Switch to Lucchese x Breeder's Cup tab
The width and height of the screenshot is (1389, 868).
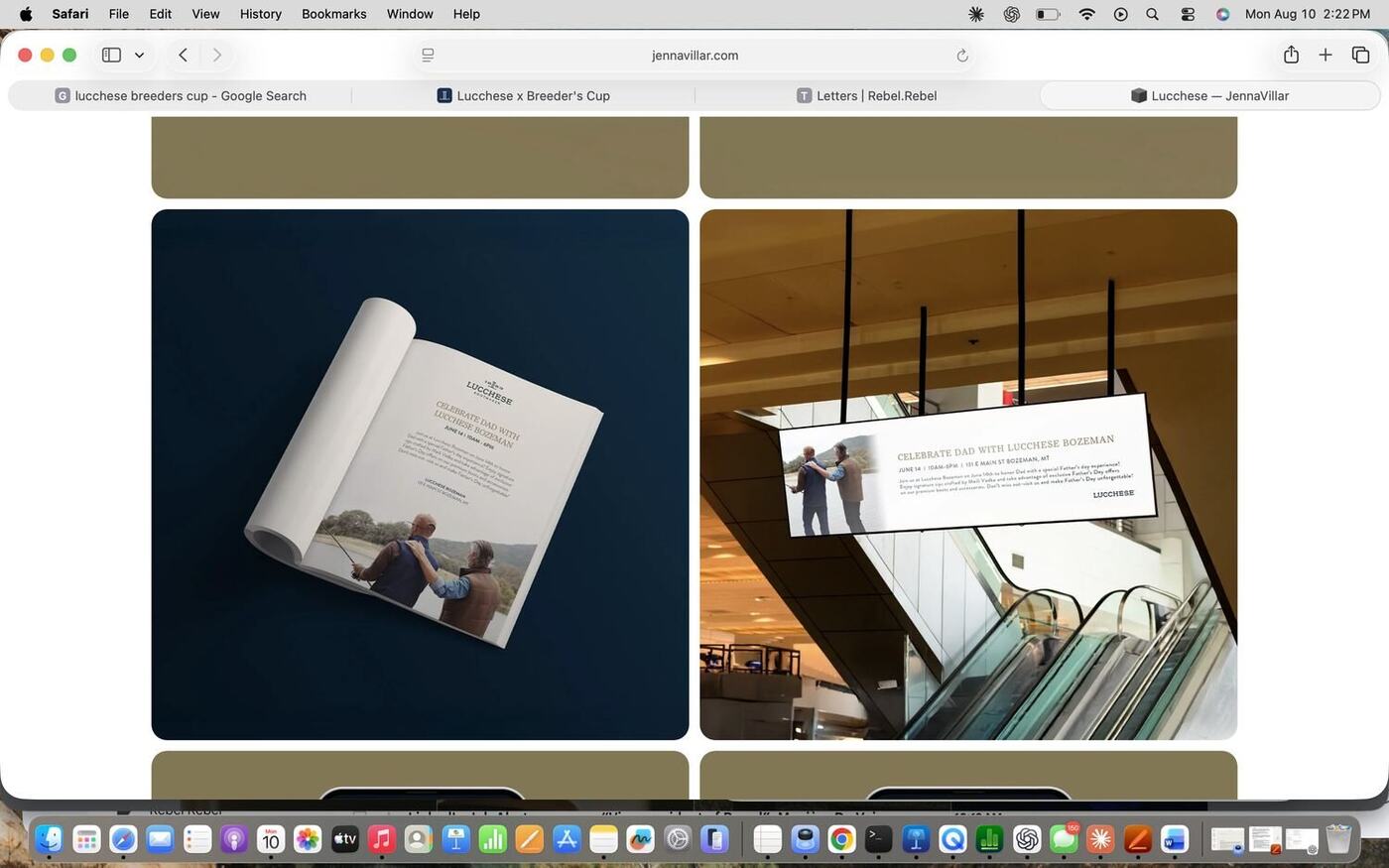(x=524, y=96)
